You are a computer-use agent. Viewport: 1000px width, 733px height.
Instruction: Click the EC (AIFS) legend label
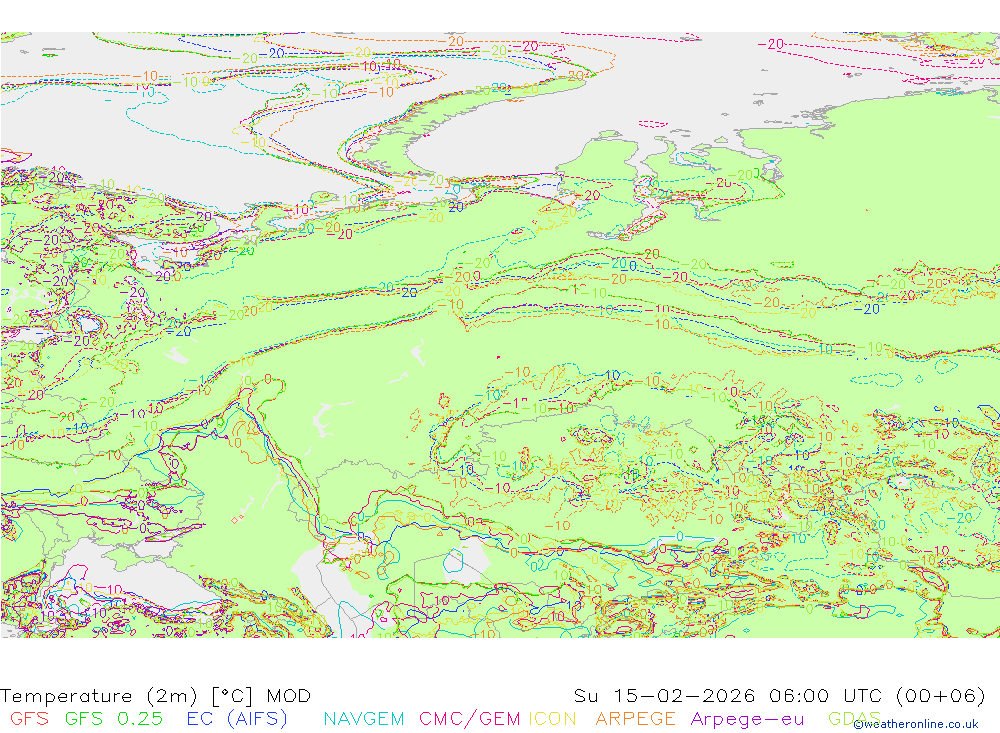237,718
